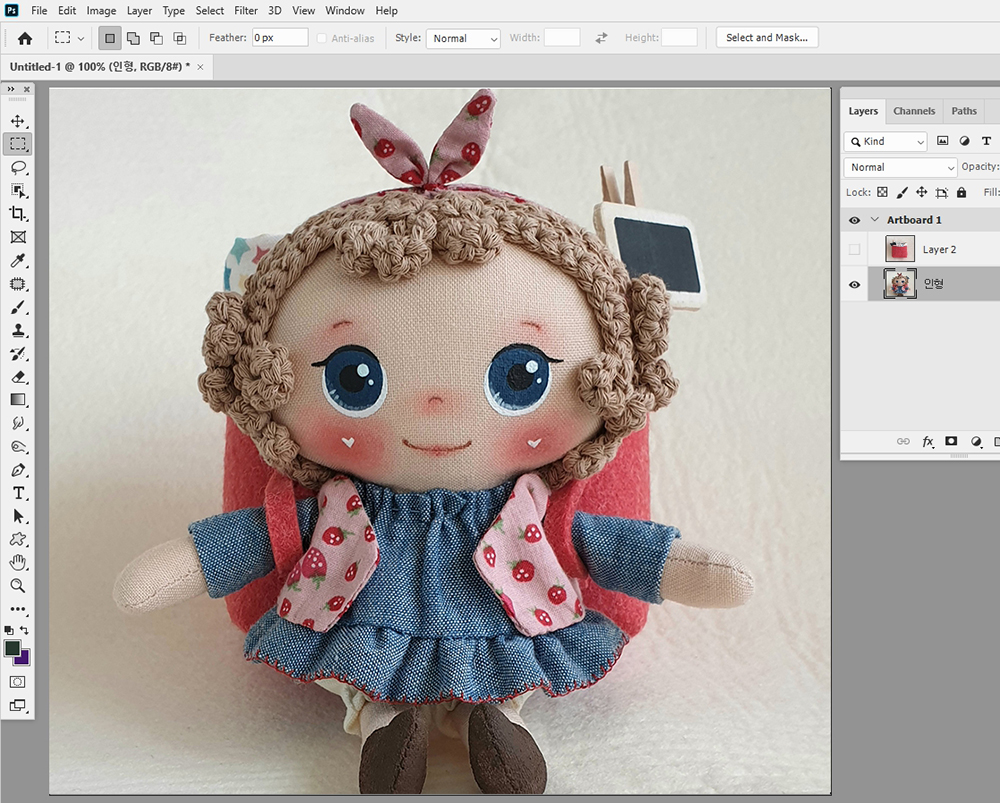
Task: Add a layer style with fx
Action: [928, 441]
